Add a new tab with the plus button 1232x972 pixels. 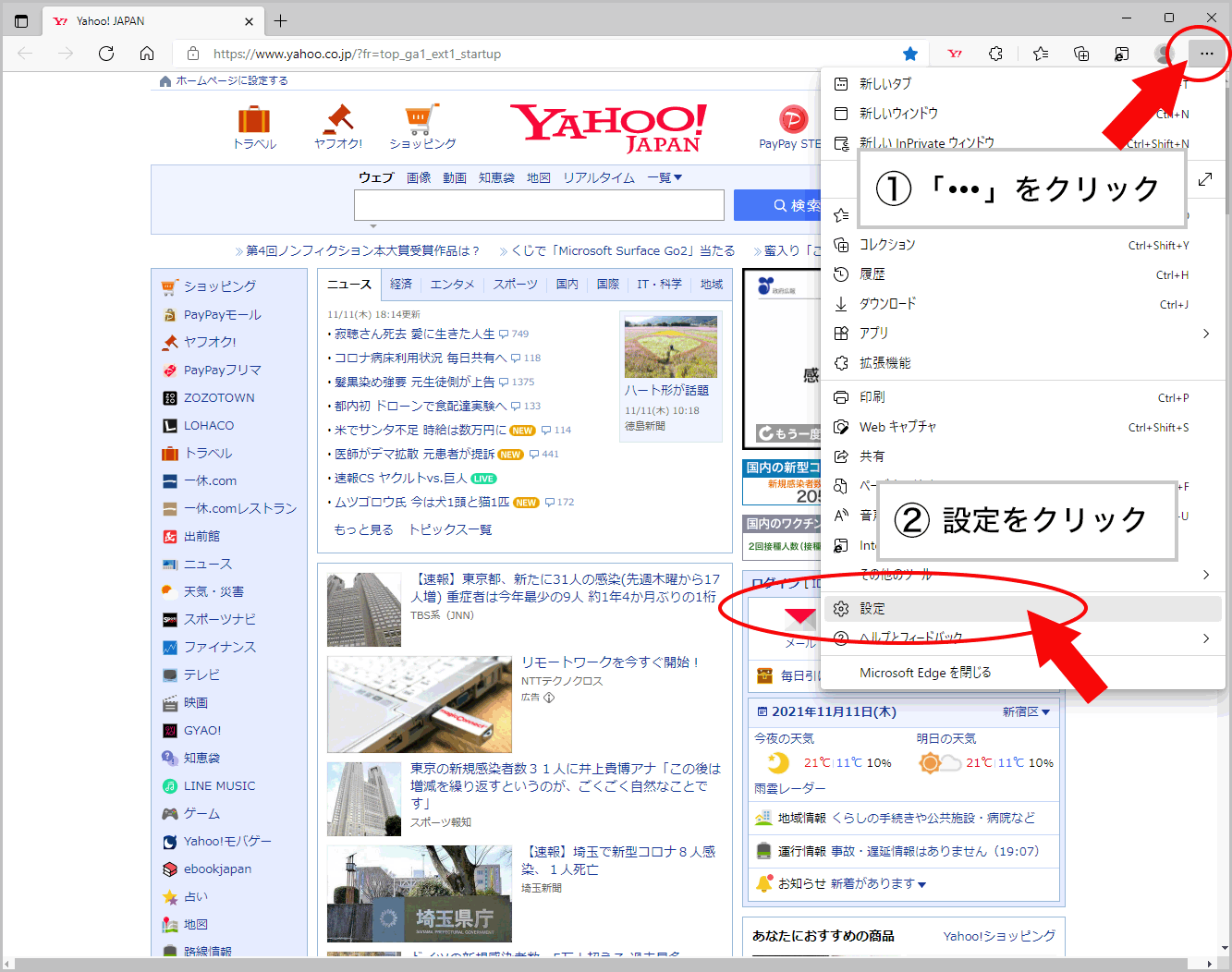pos(281,20)
